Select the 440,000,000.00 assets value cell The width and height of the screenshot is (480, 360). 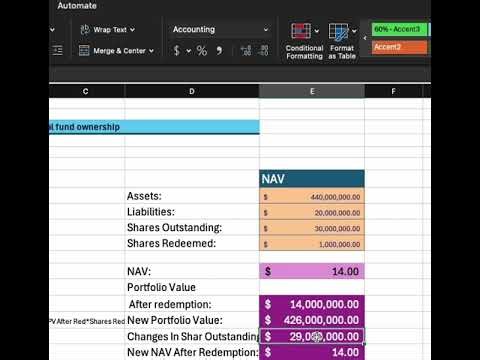coord(312,196)
